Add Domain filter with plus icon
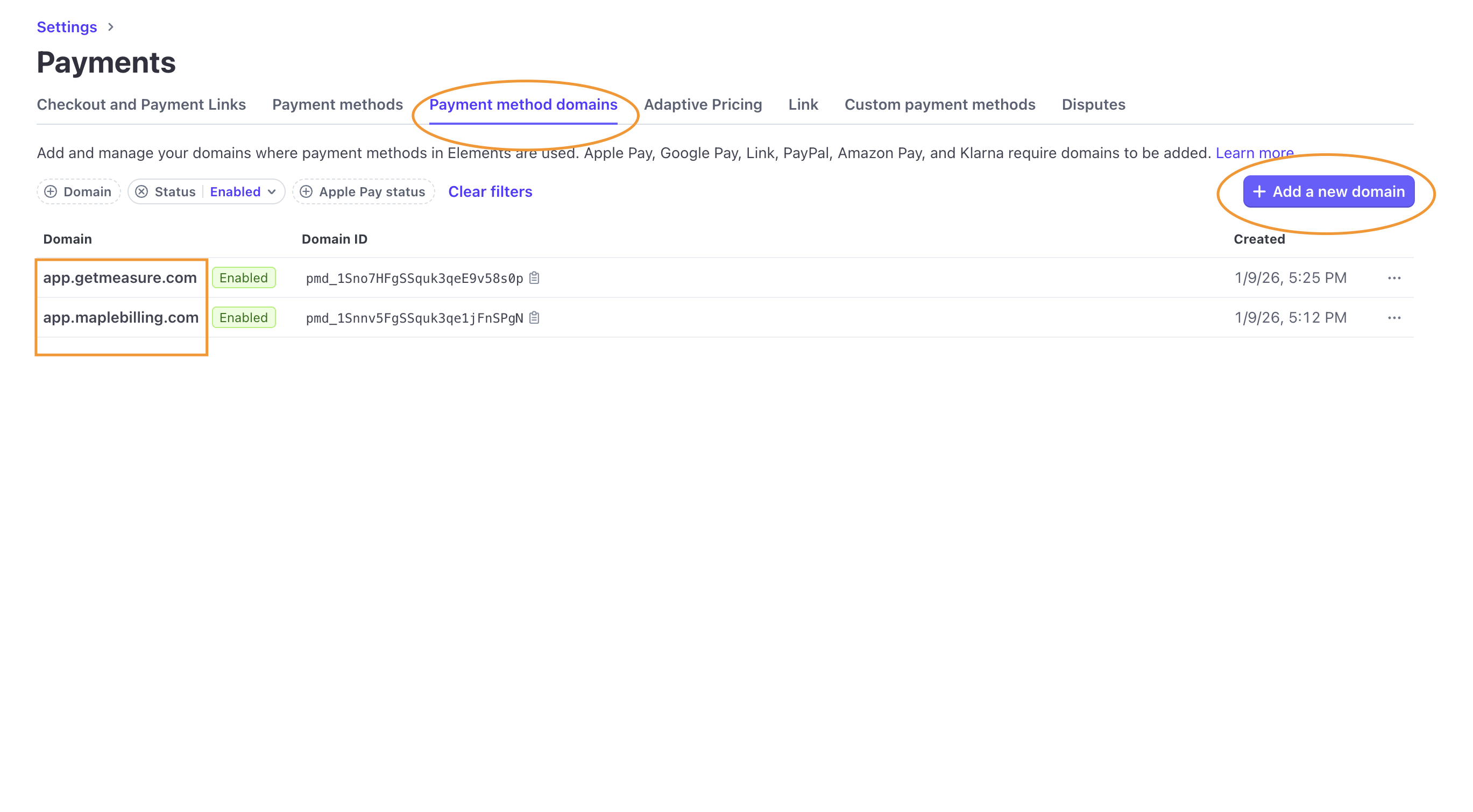 pyautogui.click(x=51, y=191)
